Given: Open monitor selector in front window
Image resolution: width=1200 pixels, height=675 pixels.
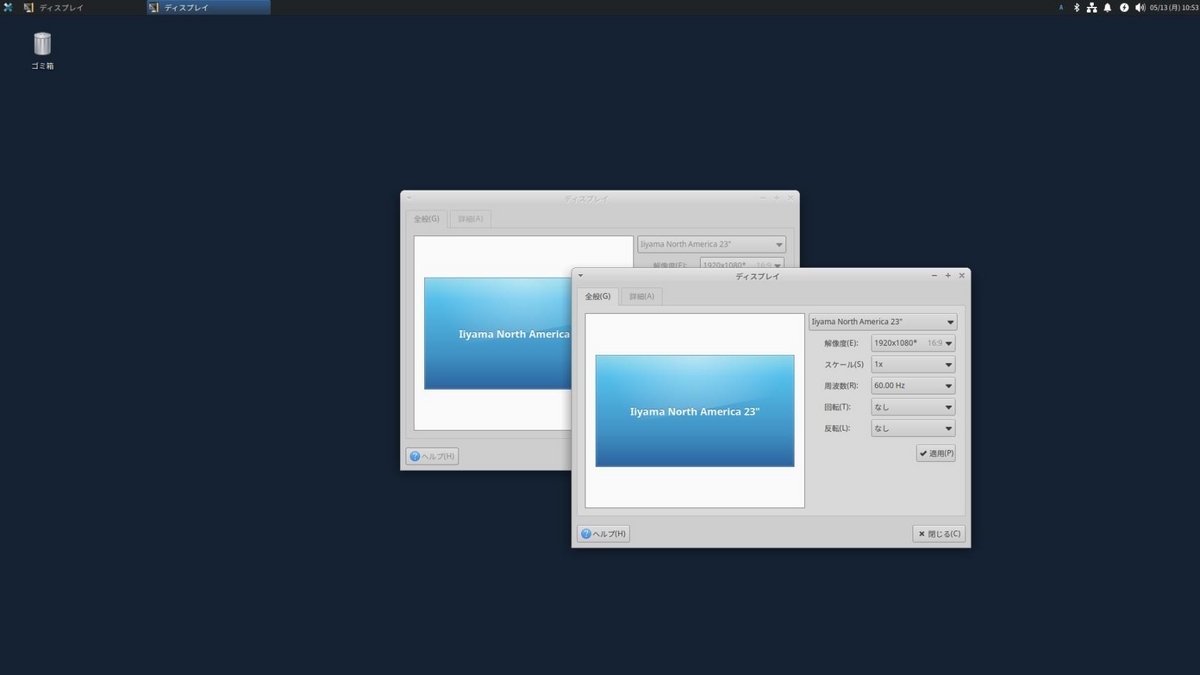Looking at the screenshot, I should point(883,322).
